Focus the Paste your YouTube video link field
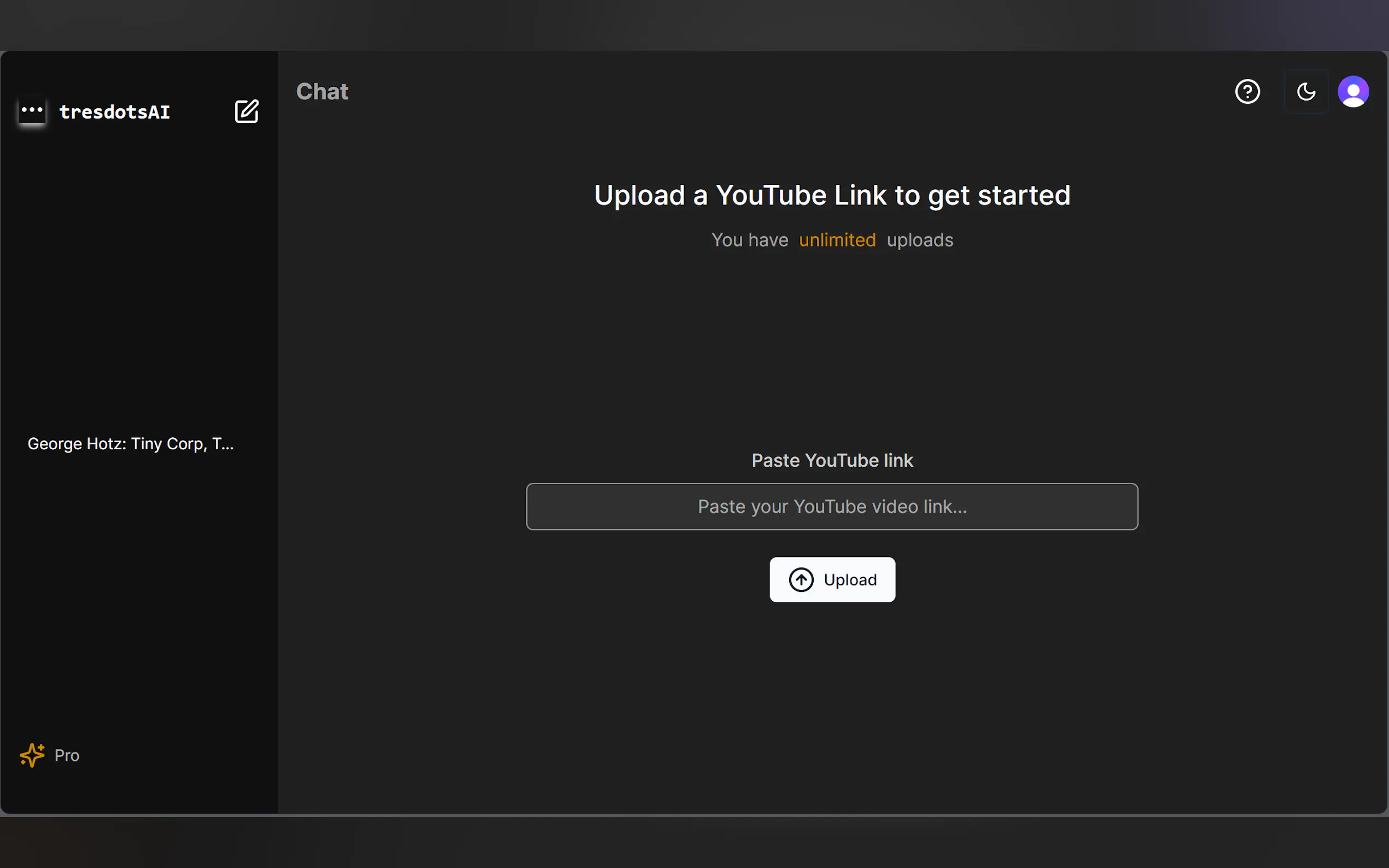Screen dimensions: 1389x868 [831, 506]
